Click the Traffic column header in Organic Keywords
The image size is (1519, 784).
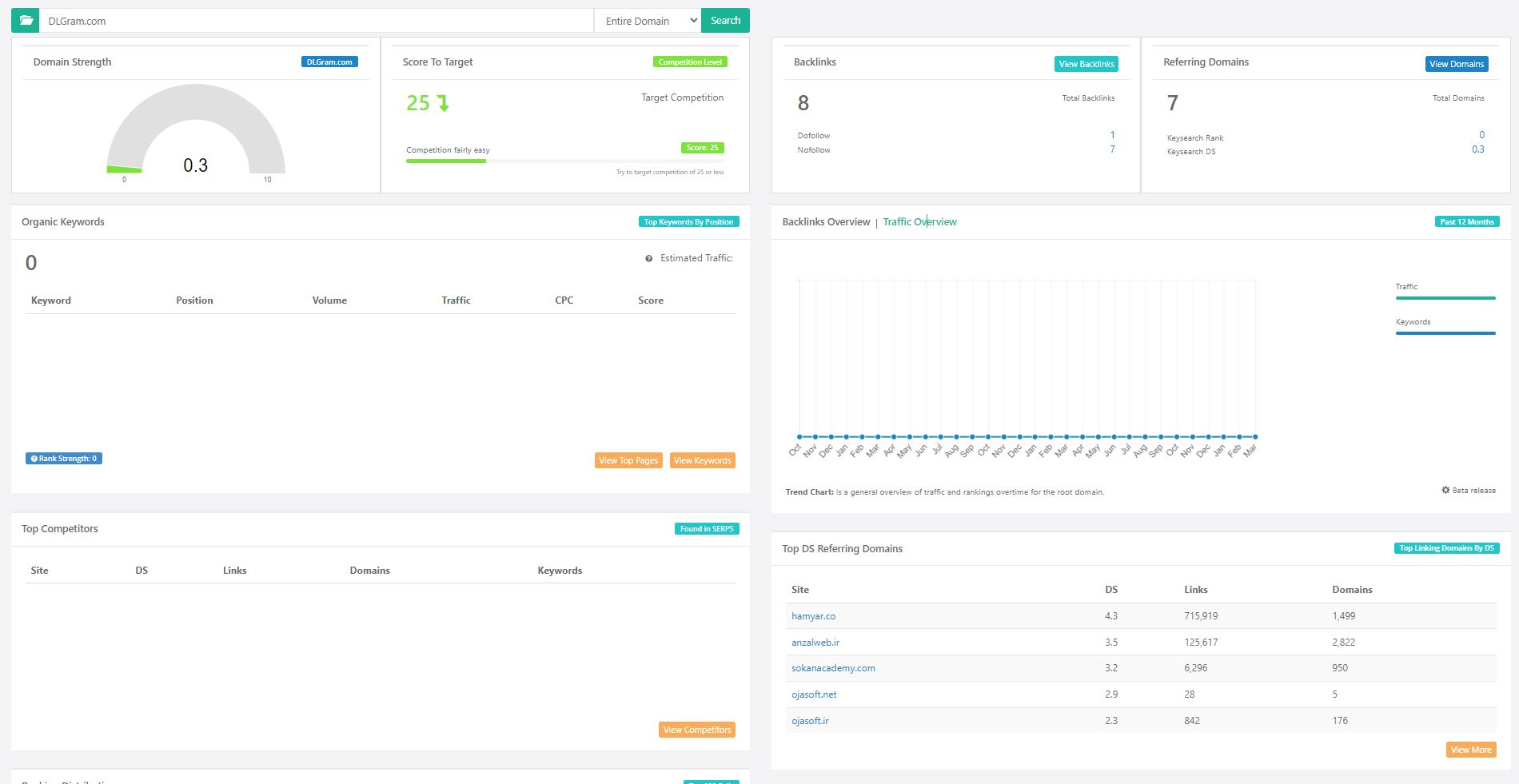coord(456,300)
